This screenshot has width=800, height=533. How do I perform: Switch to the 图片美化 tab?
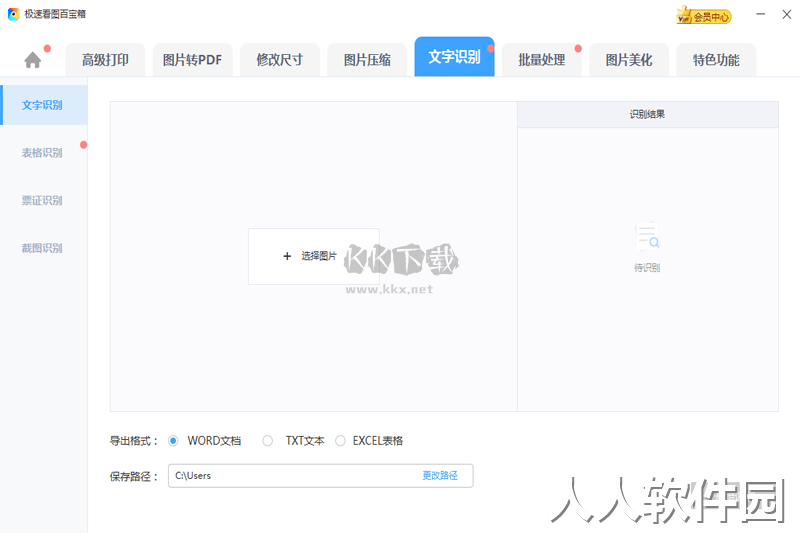coord(629,60)
